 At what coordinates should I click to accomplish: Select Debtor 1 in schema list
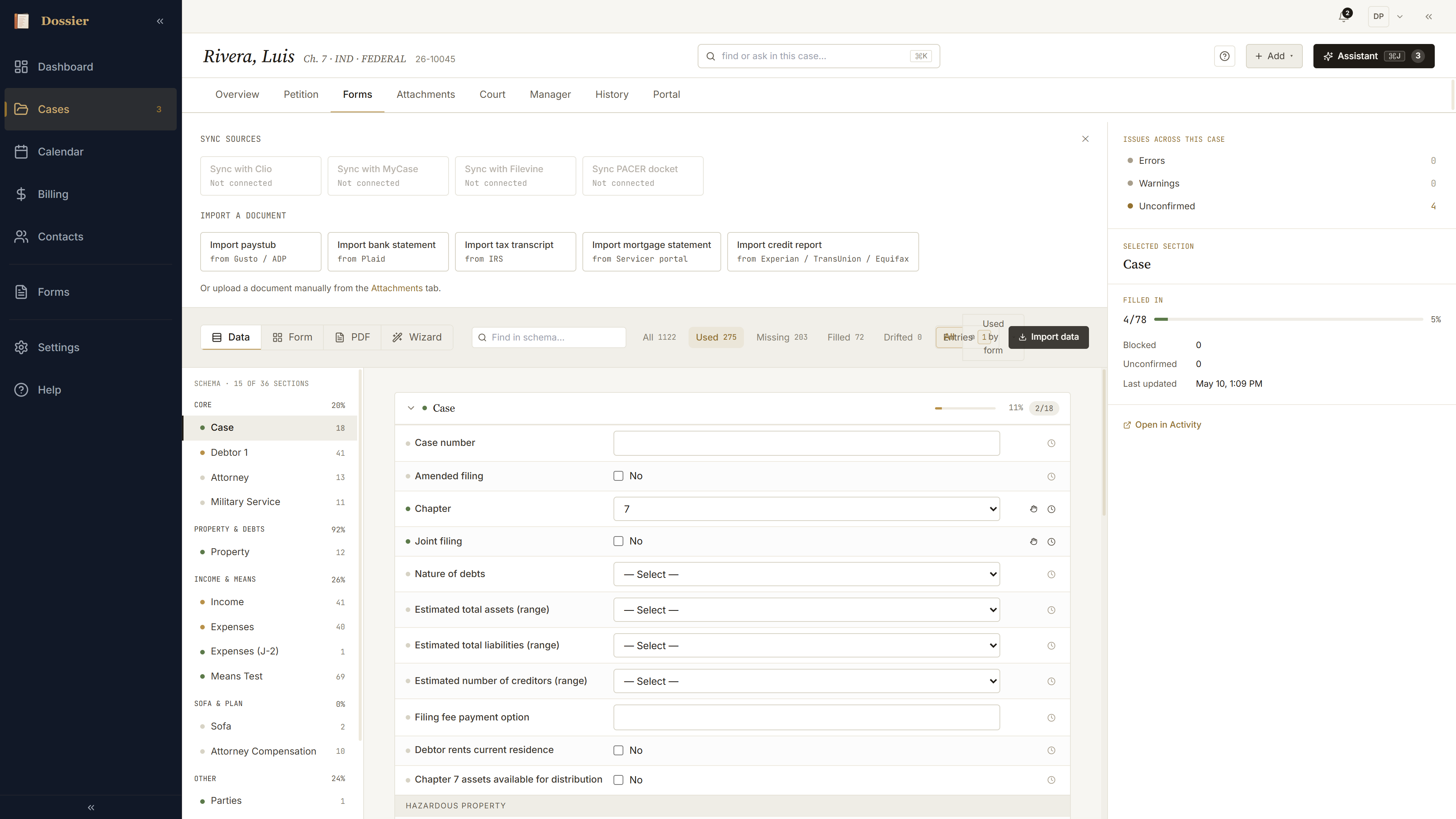(270, 452)
